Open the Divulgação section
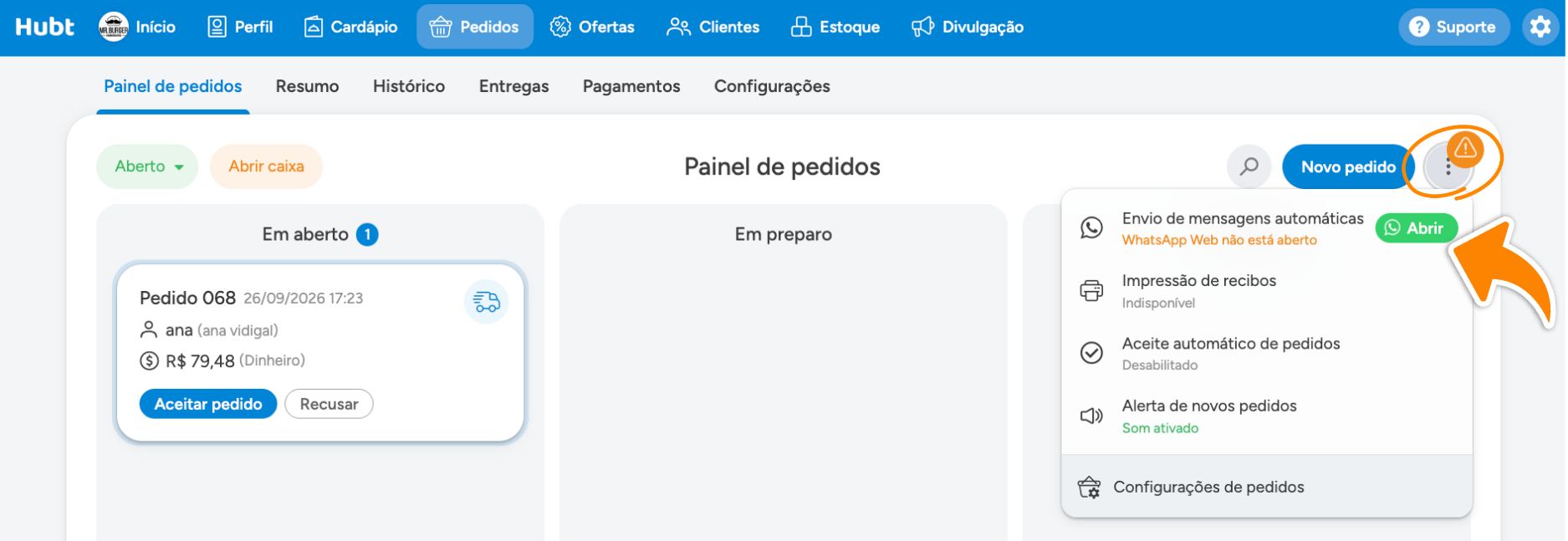The width and height of the screenshot is (1568, 541). coord(968,27)
